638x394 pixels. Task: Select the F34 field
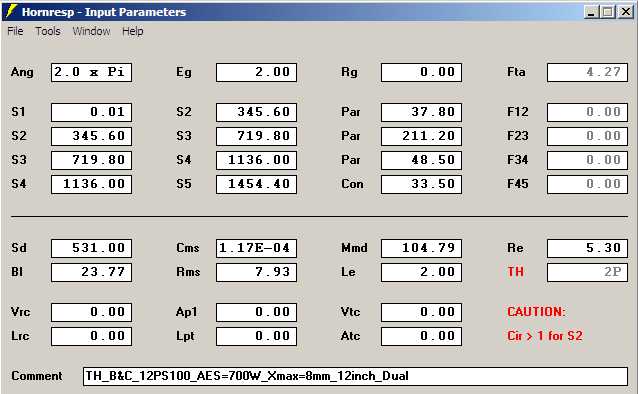coord(587,160)
